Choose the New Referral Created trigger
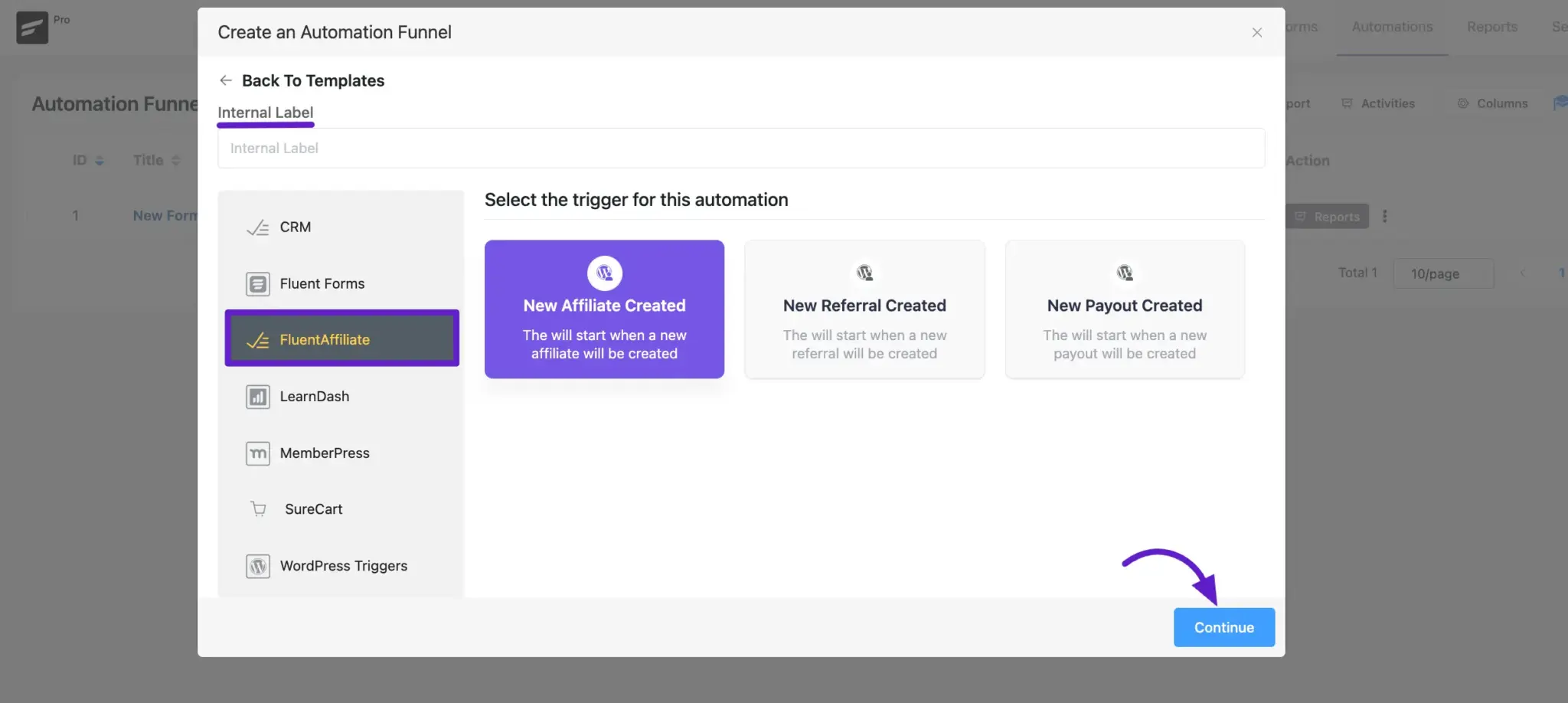This screenshot has width=1568, height=703. (864, 309)
